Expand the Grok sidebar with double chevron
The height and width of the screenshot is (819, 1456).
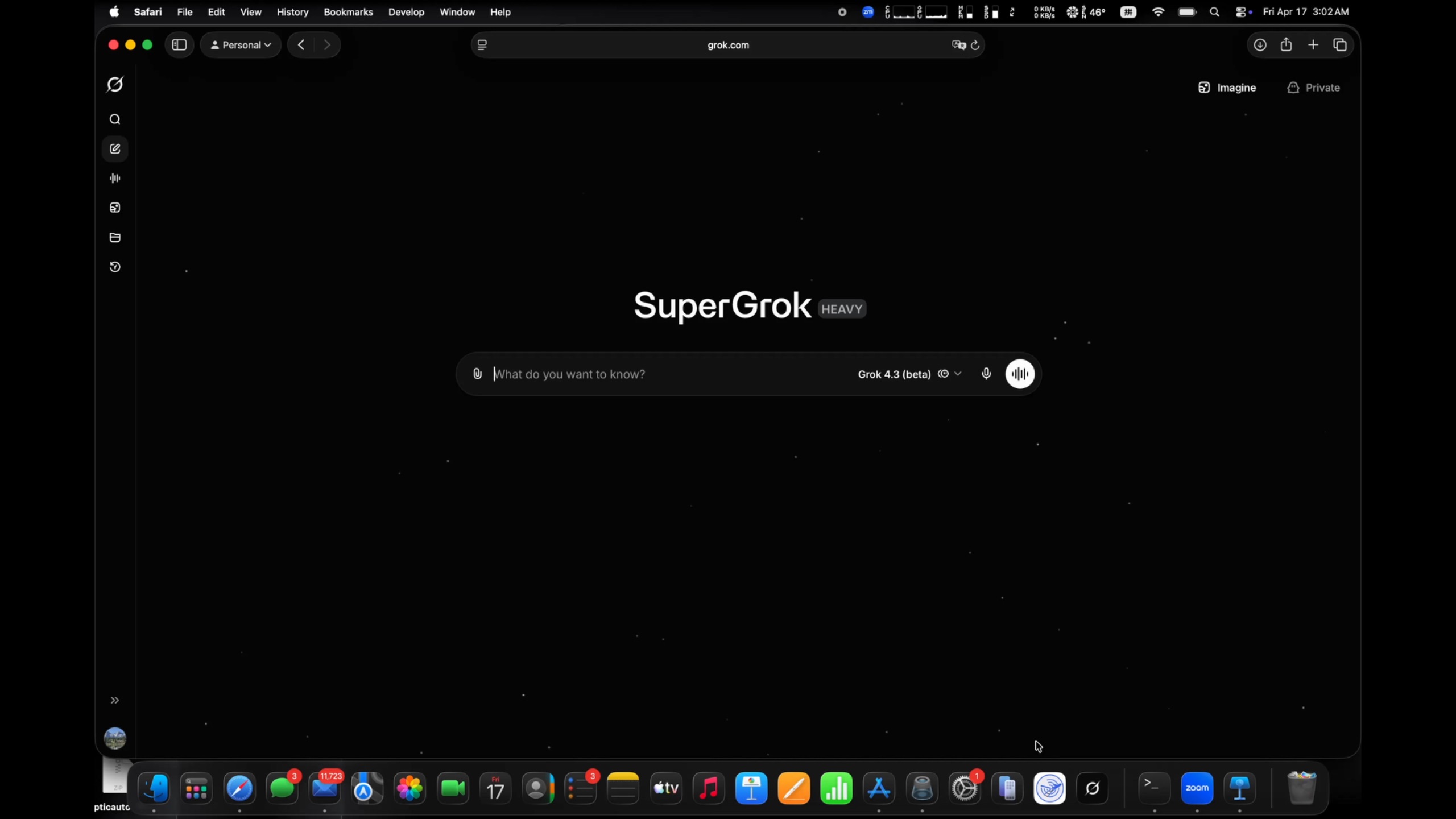pyautogui.click(x=115, y=701)
